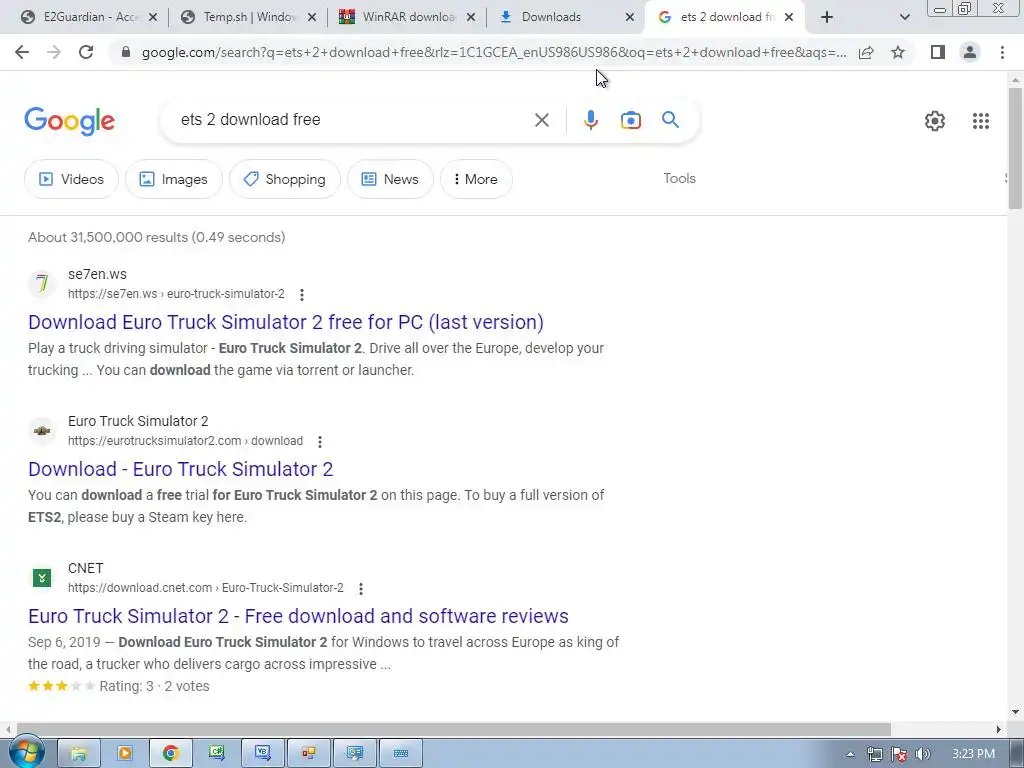This screenshot has width=1024, height=768.
Task: Click the download.cnet.com URL
Action: (x=206, y=588)
